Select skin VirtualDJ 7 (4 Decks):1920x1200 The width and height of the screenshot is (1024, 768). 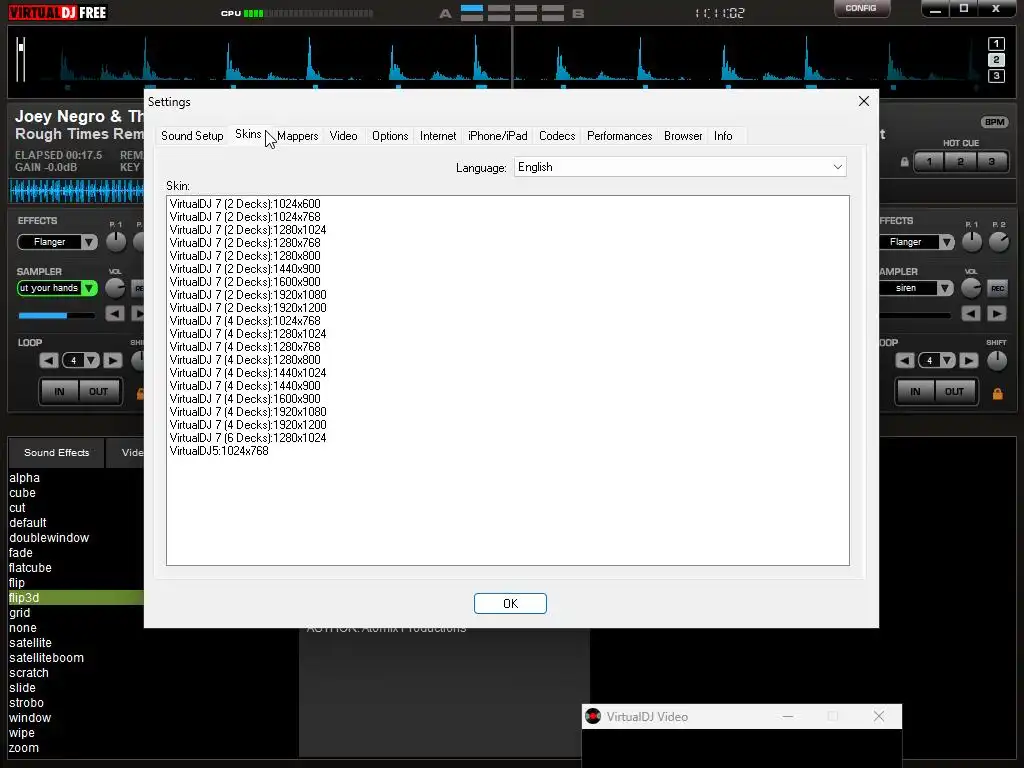click(x=248, y=424)
